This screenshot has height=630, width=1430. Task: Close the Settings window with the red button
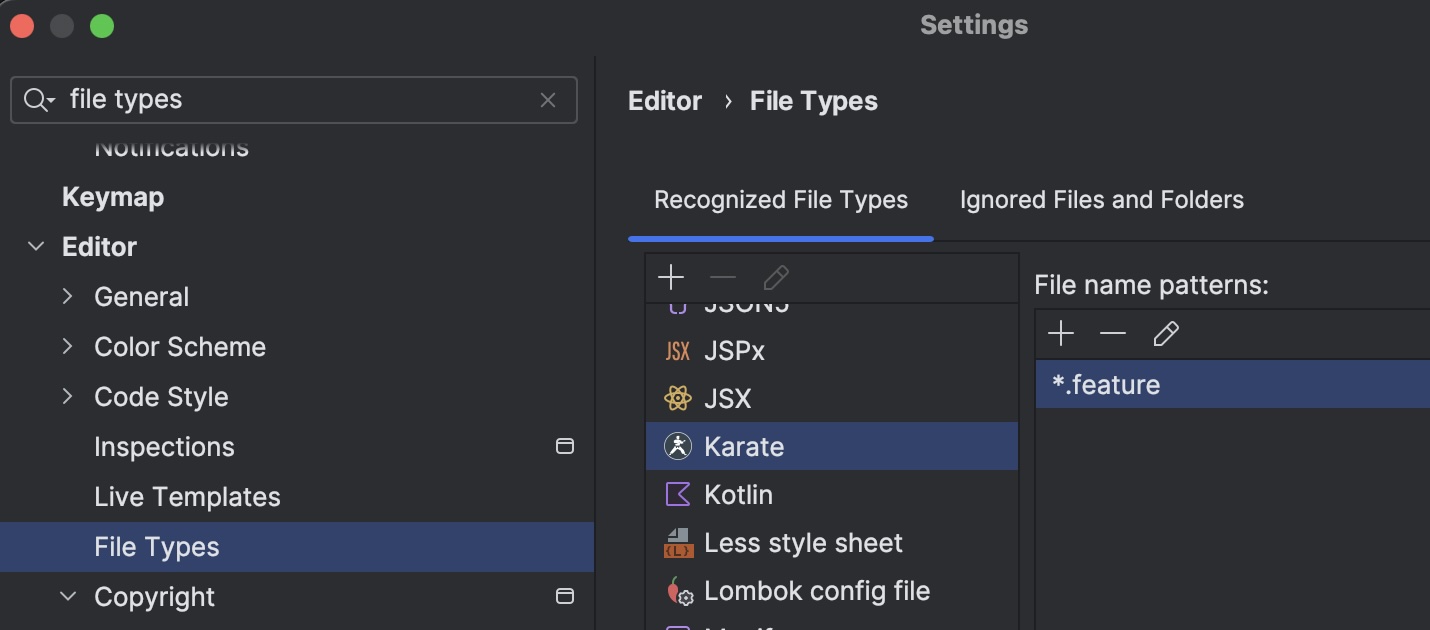[21, 26]
